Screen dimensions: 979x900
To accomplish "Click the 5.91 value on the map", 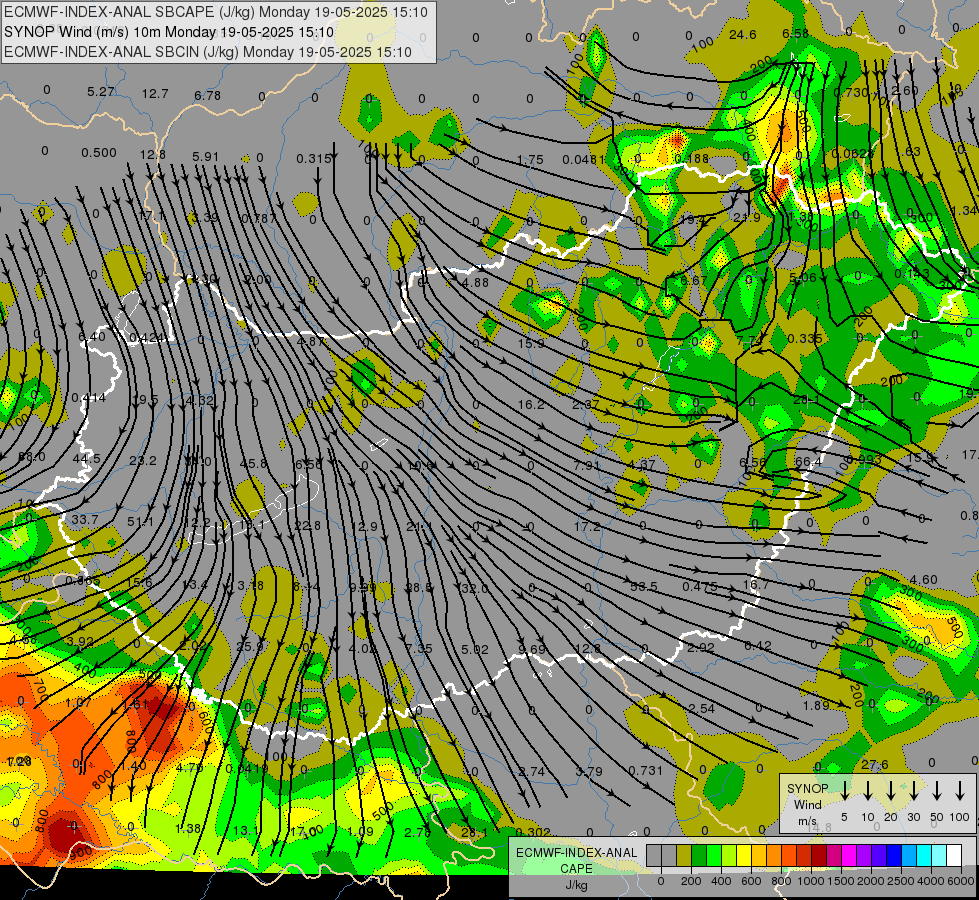I will point(205,157).
